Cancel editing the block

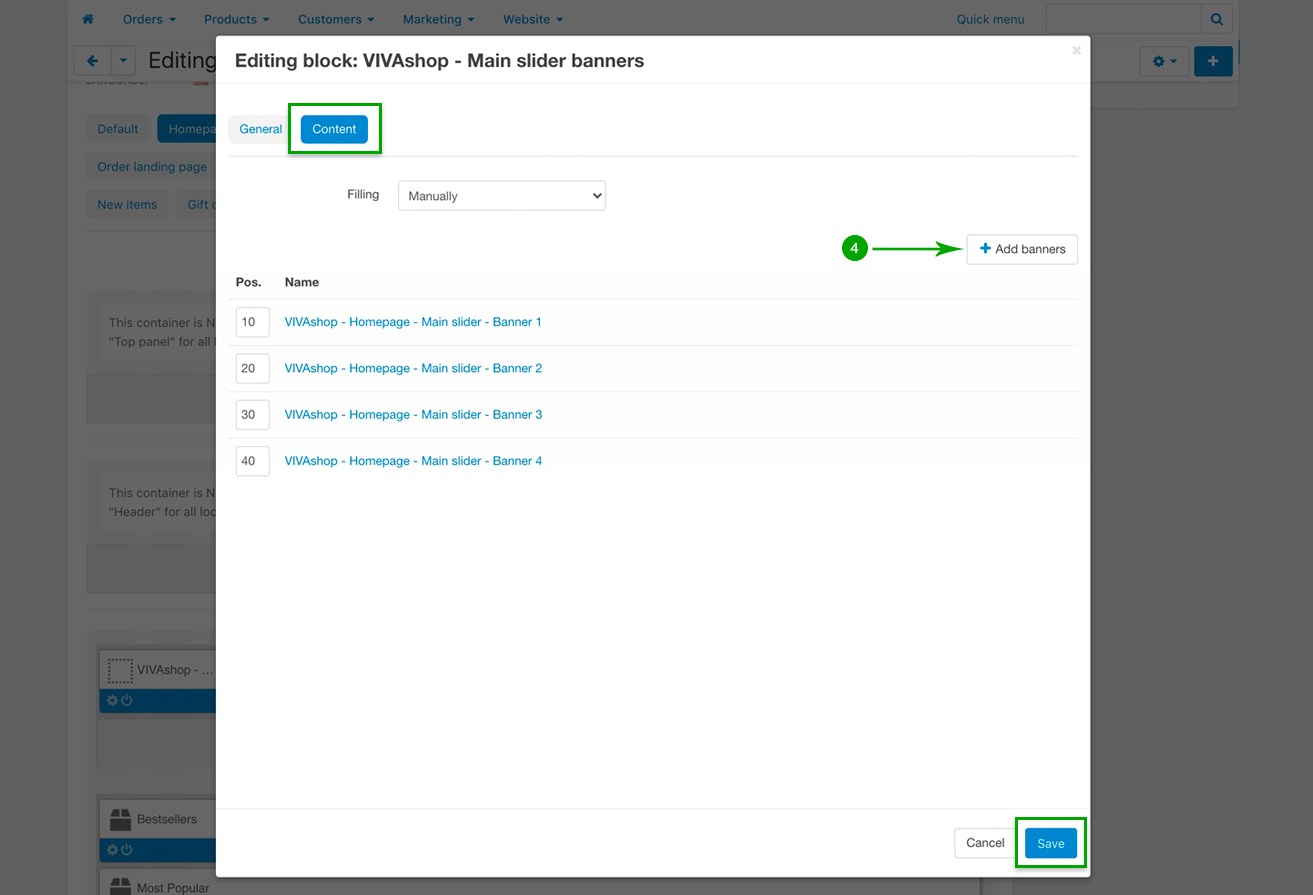coord(984,843)
